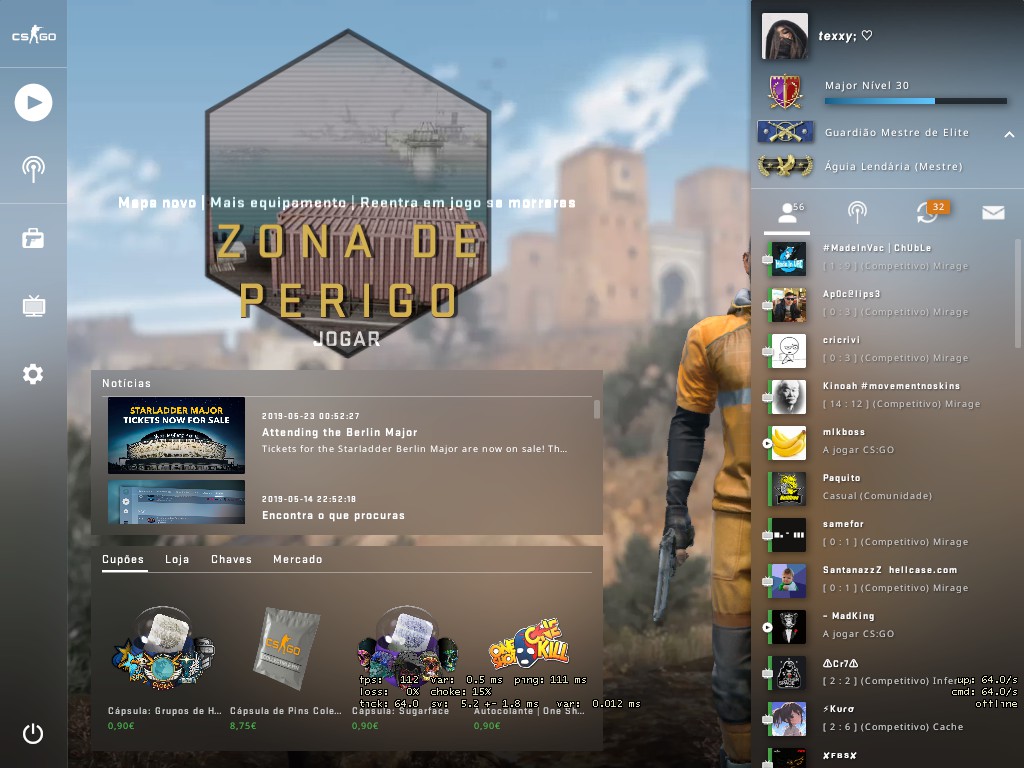Open the Play menu button
The width and height of the screenshot is (1024, 768).
tap(33, 103)
